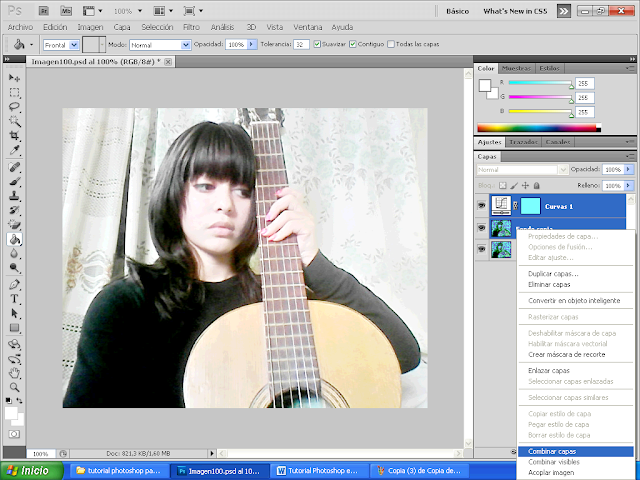Select the Hand tool
The height and width of the screenshot is (480, 640).
click(14, 373)
